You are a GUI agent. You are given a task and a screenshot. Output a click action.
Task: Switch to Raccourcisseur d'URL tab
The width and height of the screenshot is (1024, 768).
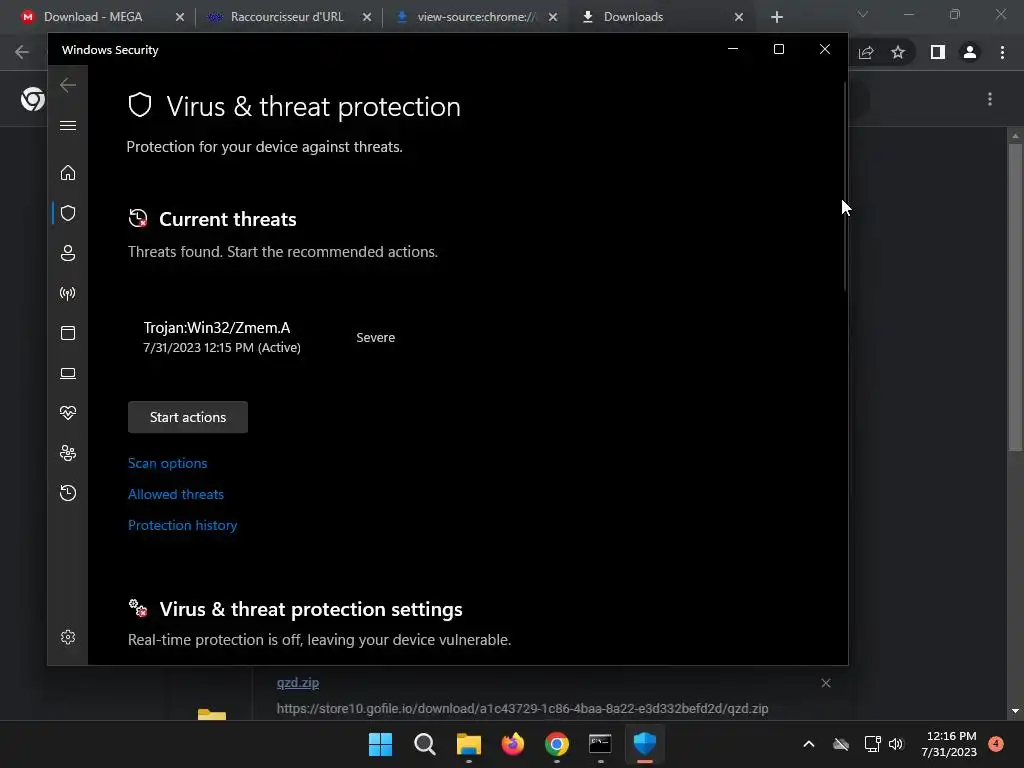287,17
